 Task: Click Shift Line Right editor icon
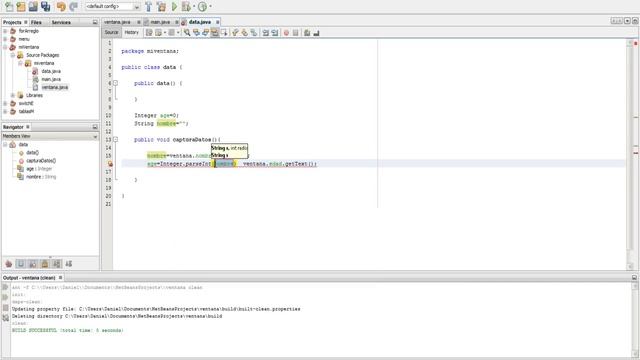pyautogui.click(x=275, y=33)
